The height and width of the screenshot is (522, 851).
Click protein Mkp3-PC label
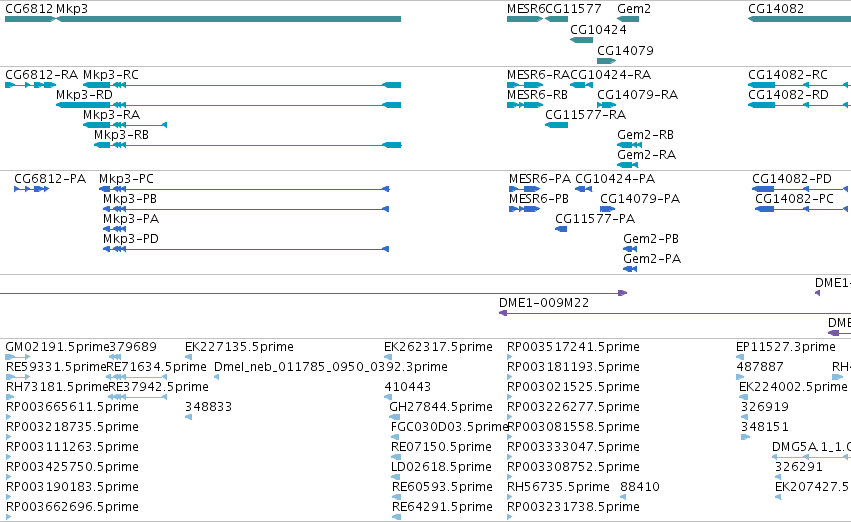(126, 179)
